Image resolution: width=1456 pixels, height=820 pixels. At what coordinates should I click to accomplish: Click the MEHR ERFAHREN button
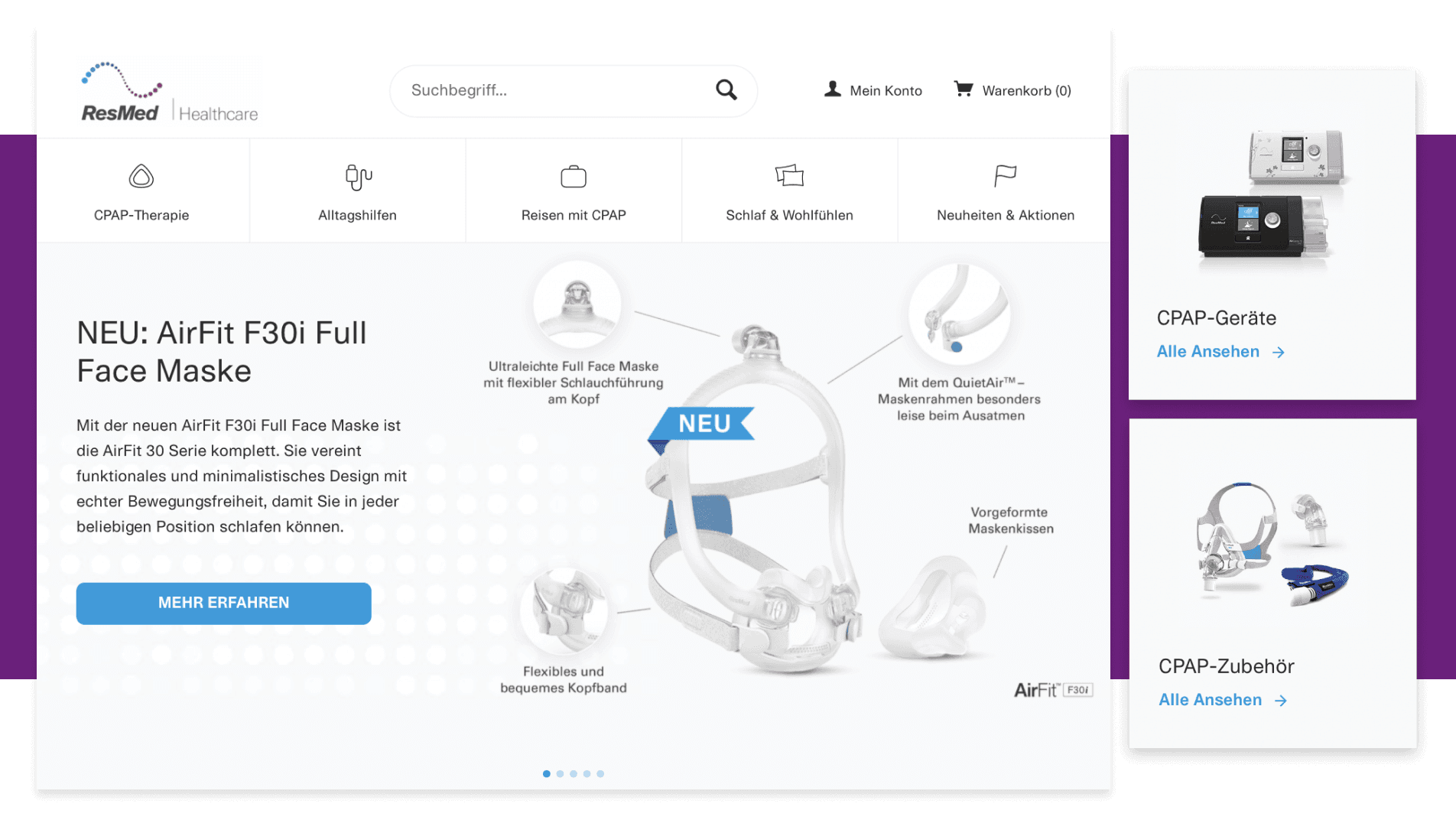pyautogui.click(x=224, y=604)
